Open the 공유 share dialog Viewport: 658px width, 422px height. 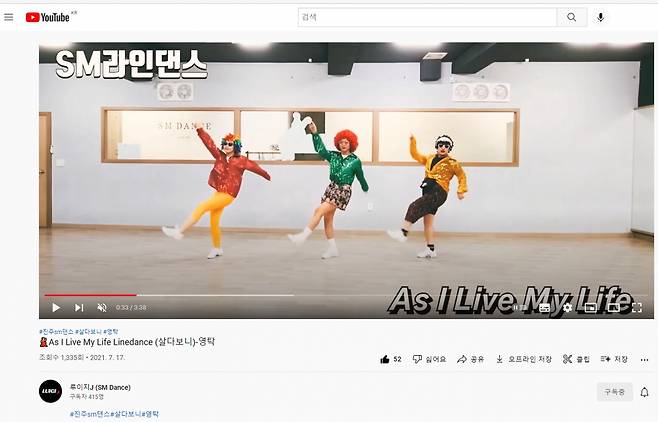pyautogui.click(x=470, y=359)
